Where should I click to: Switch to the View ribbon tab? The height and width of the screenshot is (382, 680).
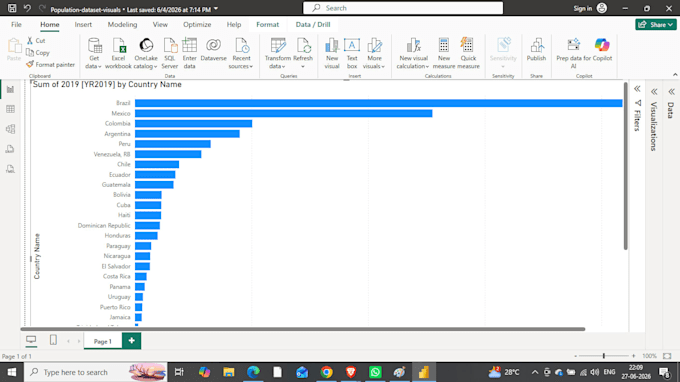160,25
